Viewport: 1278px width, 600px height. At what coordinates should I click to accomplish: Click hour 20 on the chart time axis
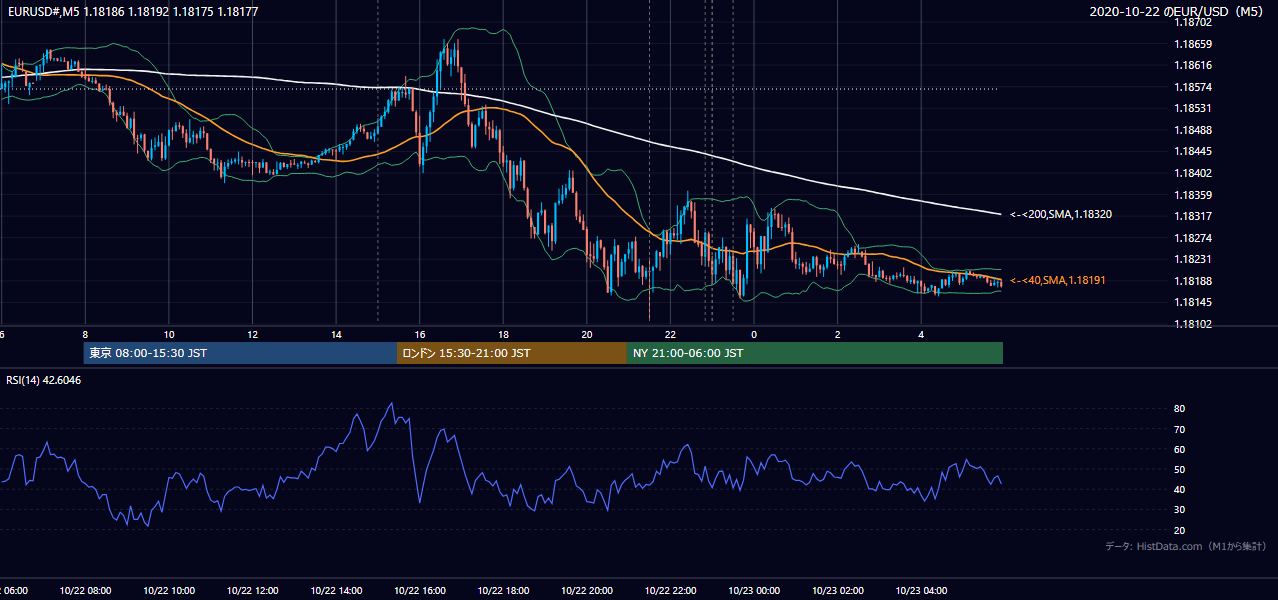586,334
